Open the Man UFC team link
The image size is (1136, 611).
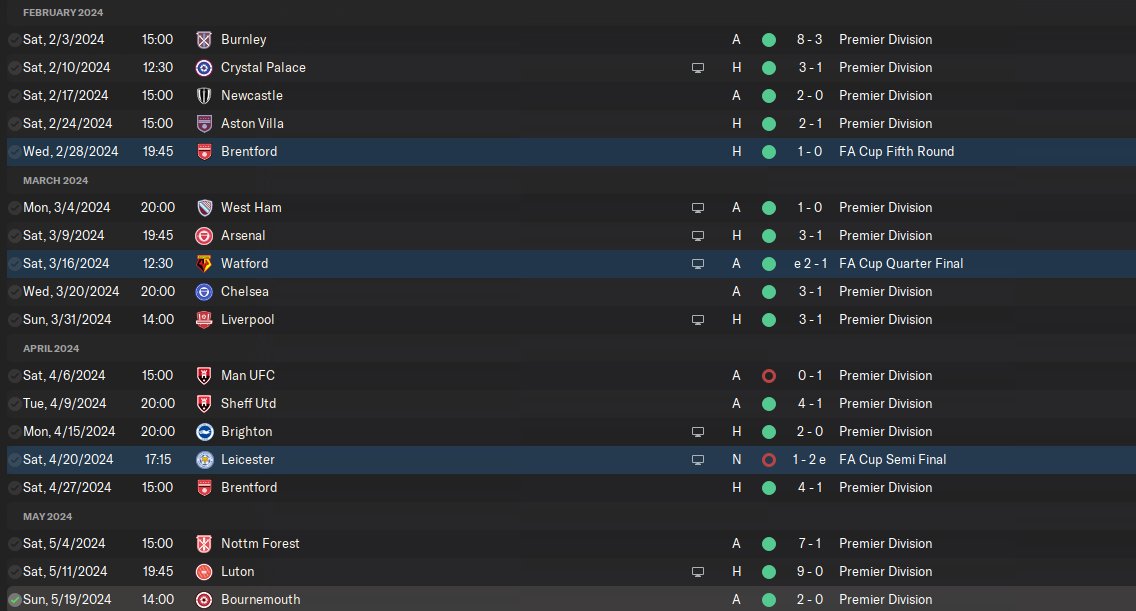[x=247, y=376]
